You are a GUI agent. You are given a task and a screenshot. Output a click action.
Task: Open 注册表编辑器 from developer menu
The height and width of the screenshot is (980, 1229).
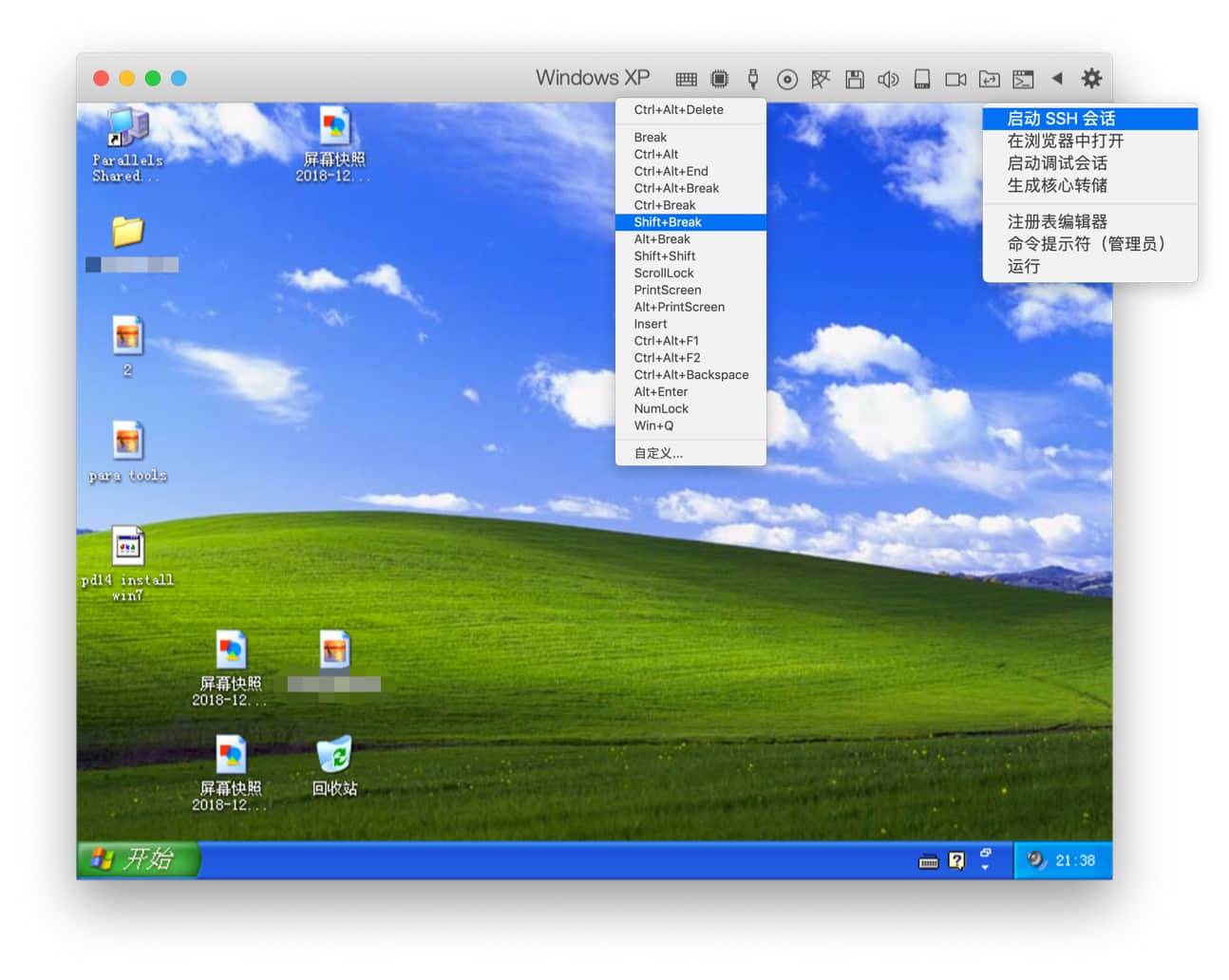click(x=1089, y=222)
